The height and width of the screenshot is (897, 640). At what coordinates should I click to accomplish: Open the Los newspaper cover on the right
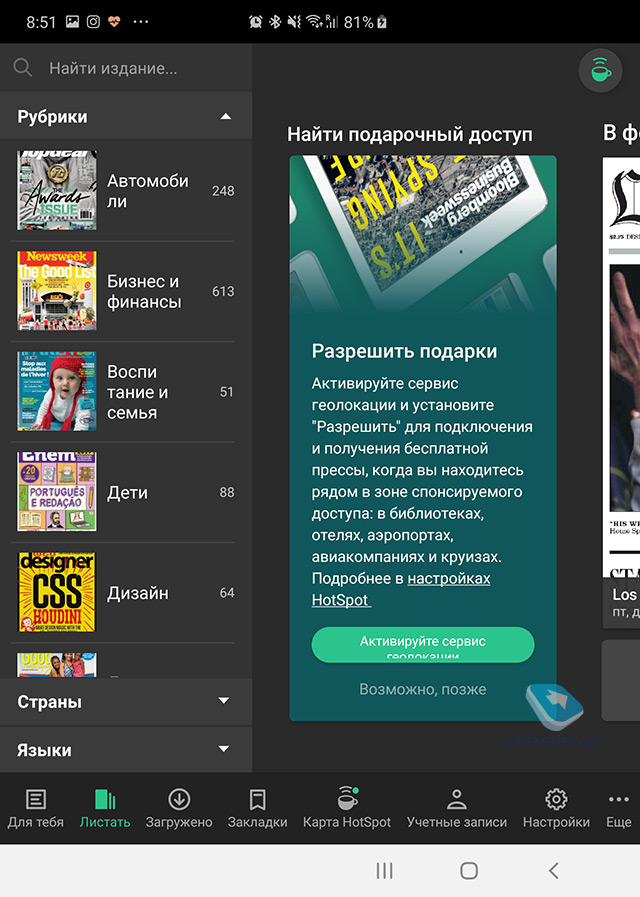pos(621,392)
